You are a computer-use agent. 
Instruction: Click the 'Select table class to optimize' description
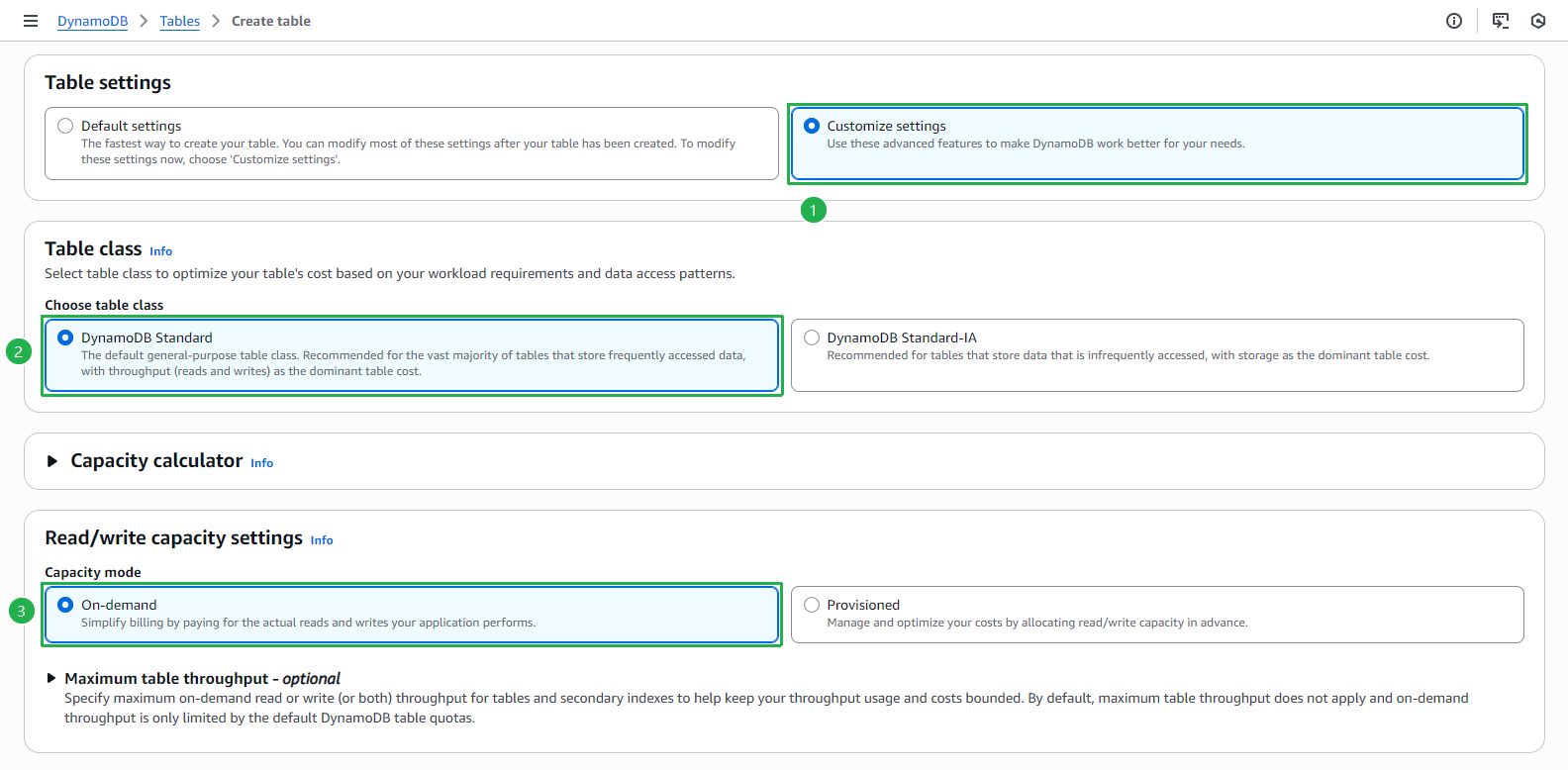point(390,273)
